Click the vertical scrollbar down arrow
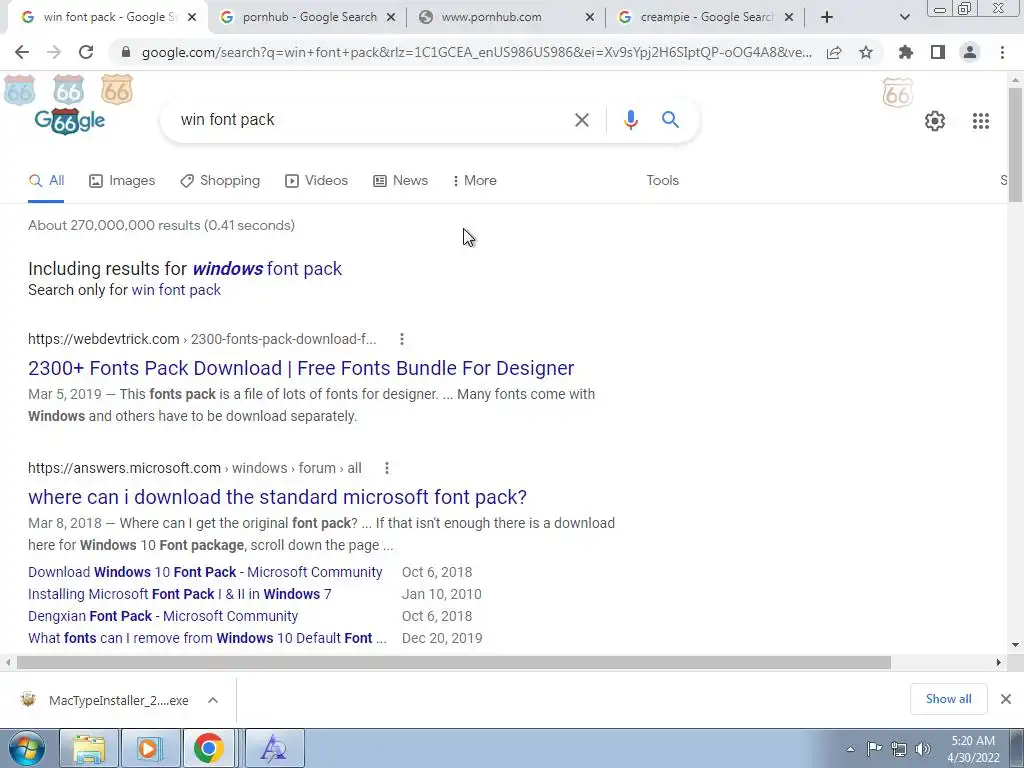Image resolution: width=1024 pixels, height=768 pixels. tap(1016, 645)
